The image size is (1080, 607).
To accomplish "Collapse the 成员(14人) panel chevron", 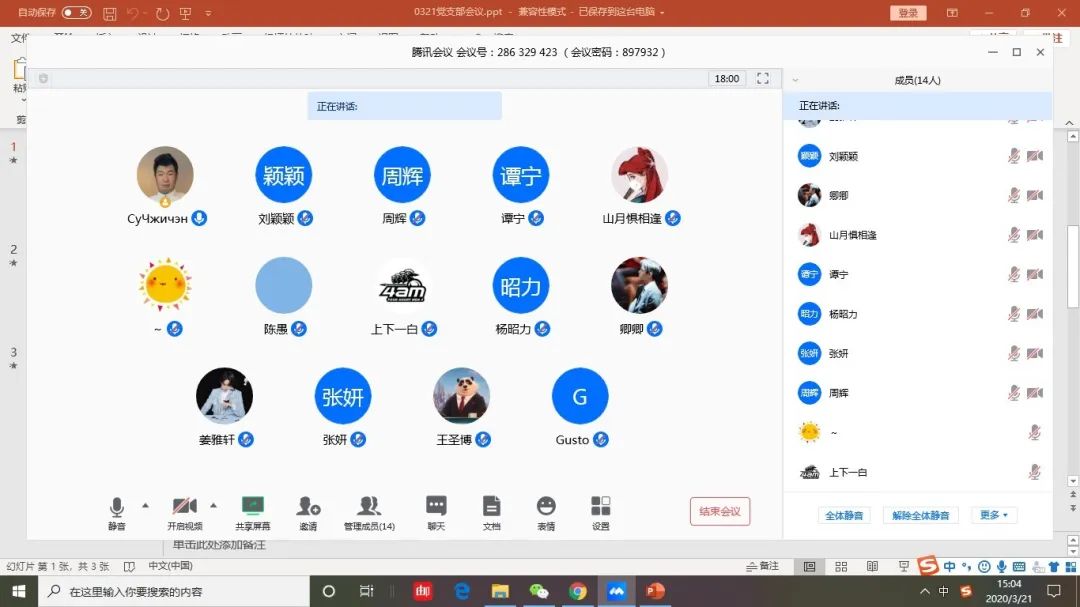I will (x=795, y=80).
